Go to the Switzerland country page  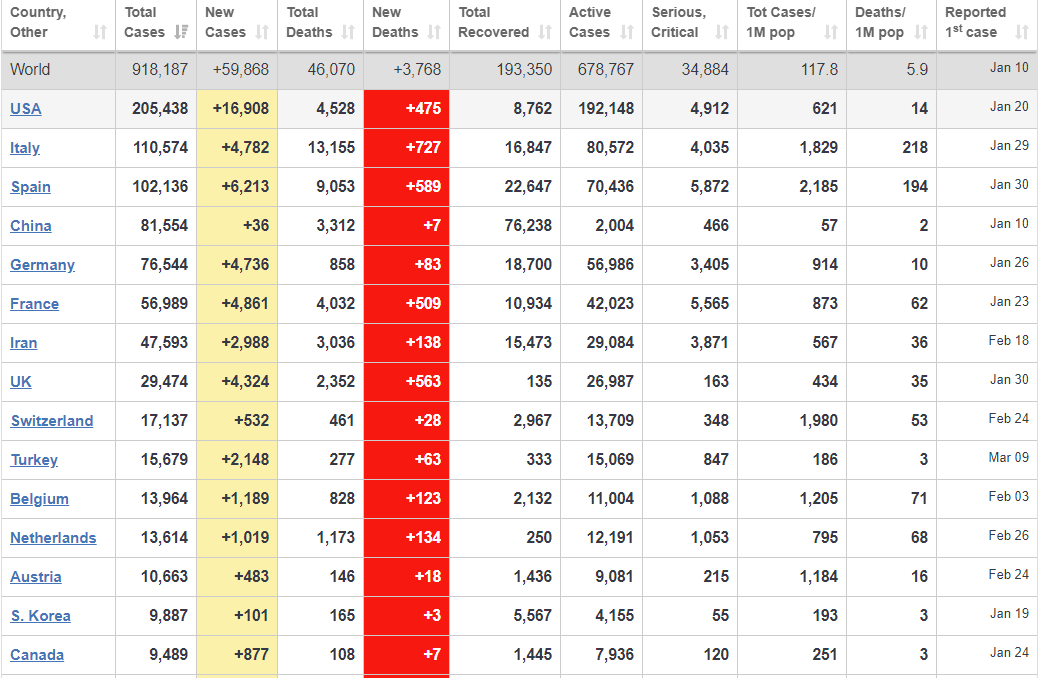click(52, 421)
